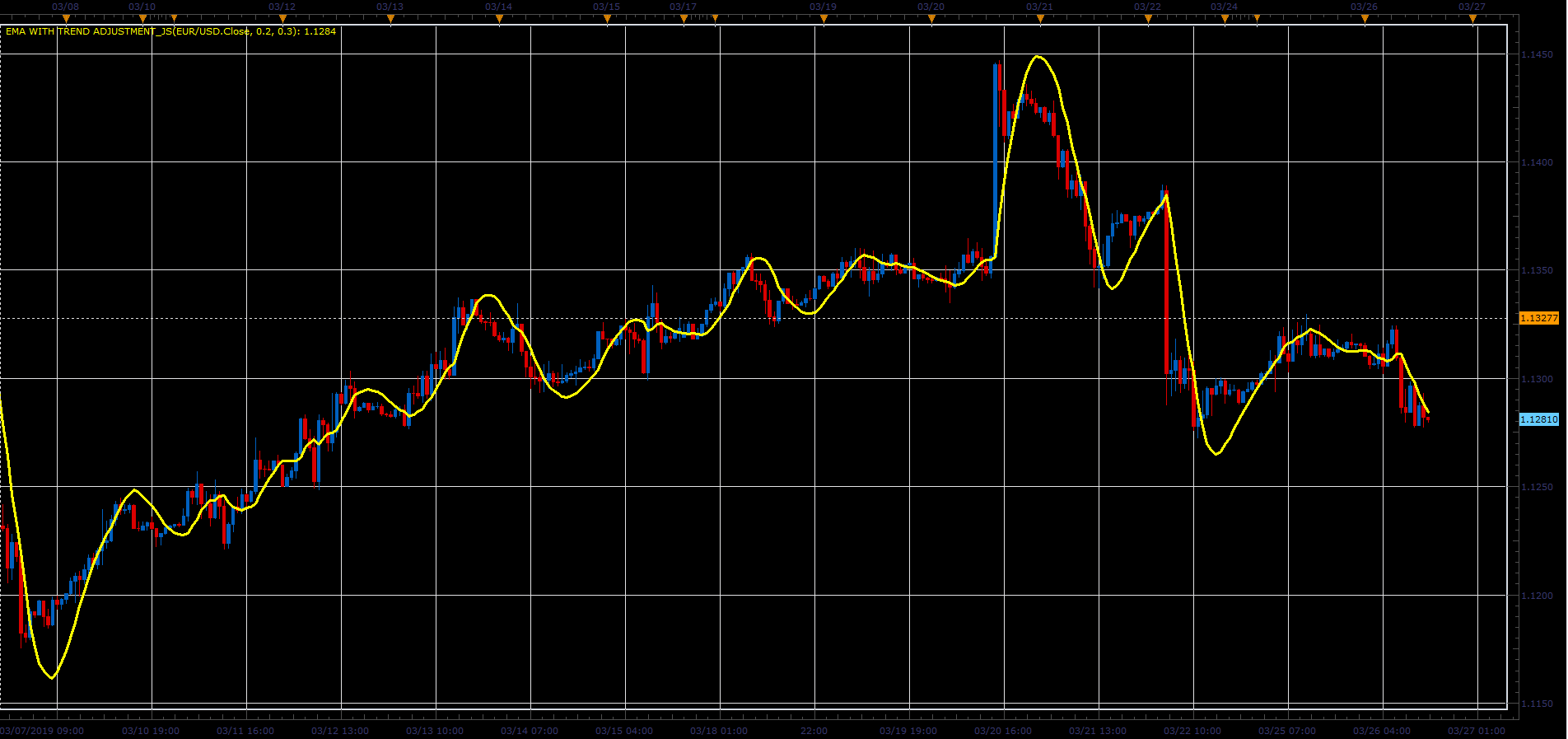Click the 1.1200 price axis label
This screenshot has width=1568, height=739.
(1537, 596)
